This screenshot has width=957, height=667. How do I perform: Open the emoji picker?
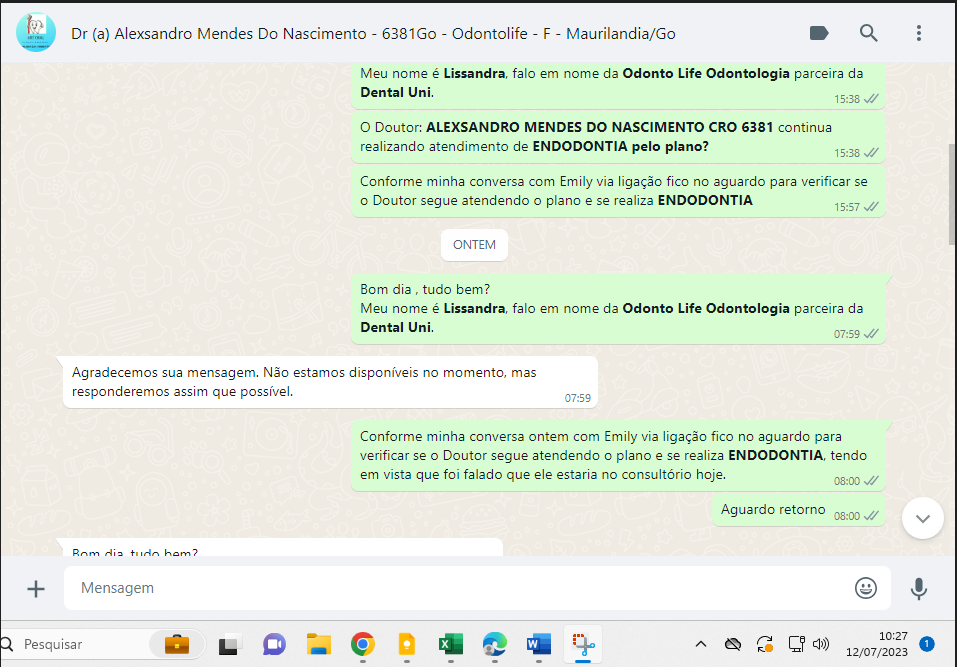865,588
